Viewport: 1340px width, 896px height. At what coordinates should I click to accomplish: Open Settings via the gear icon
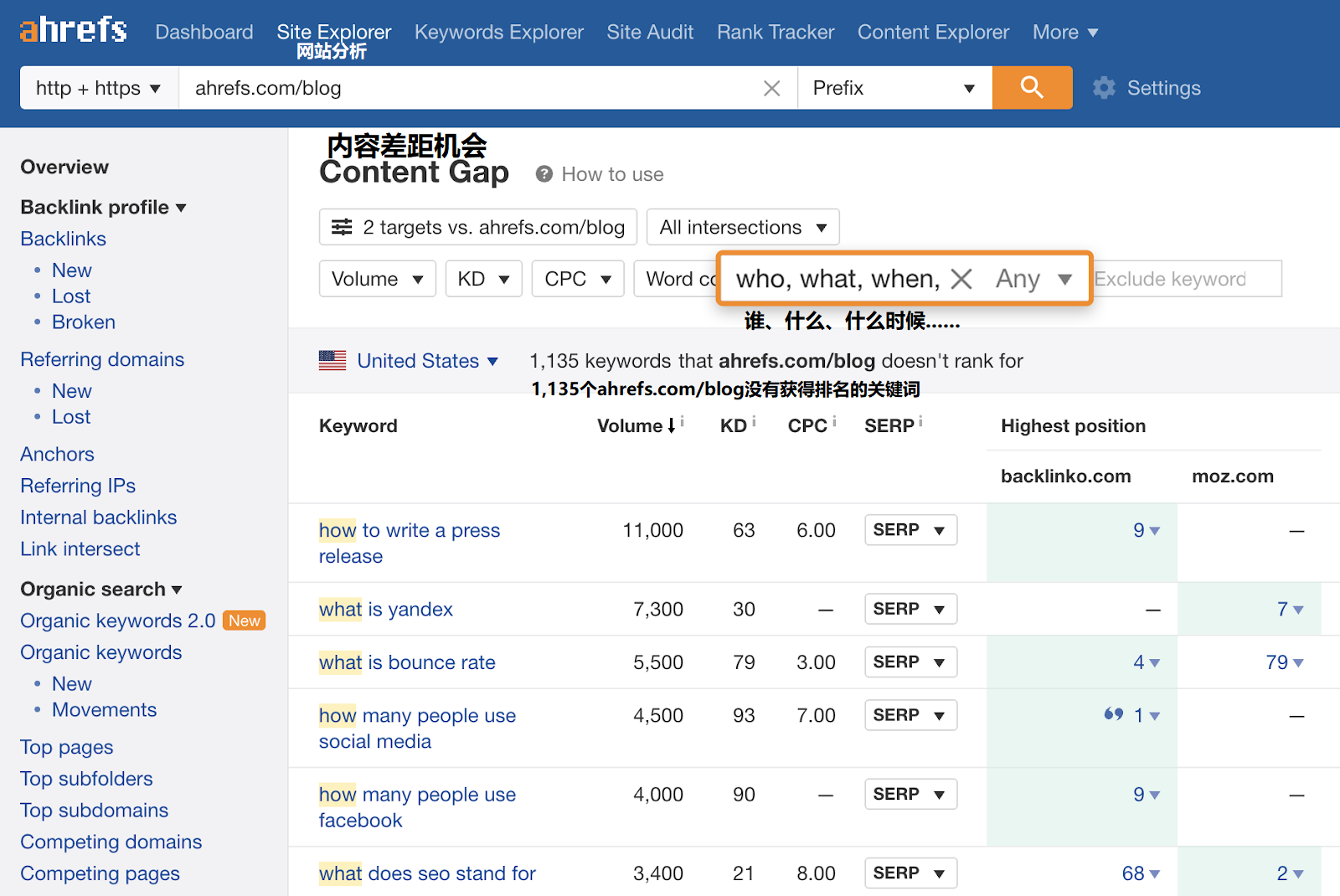point(1105,88)
